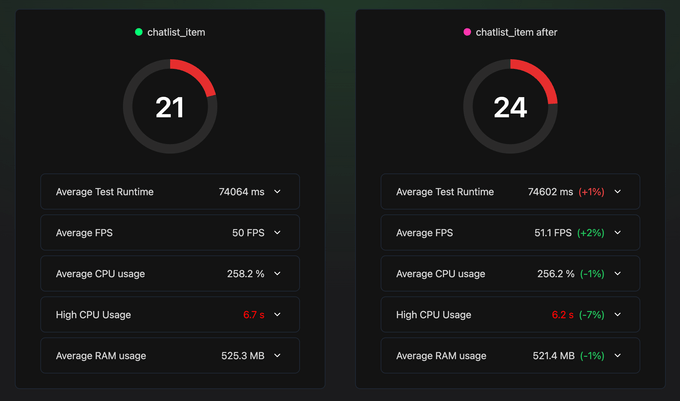The width and height of the screenshot is (680, 401).
Task: Select the score gauge showing 21
Action: pyautogui.click(x=170, y=106)
